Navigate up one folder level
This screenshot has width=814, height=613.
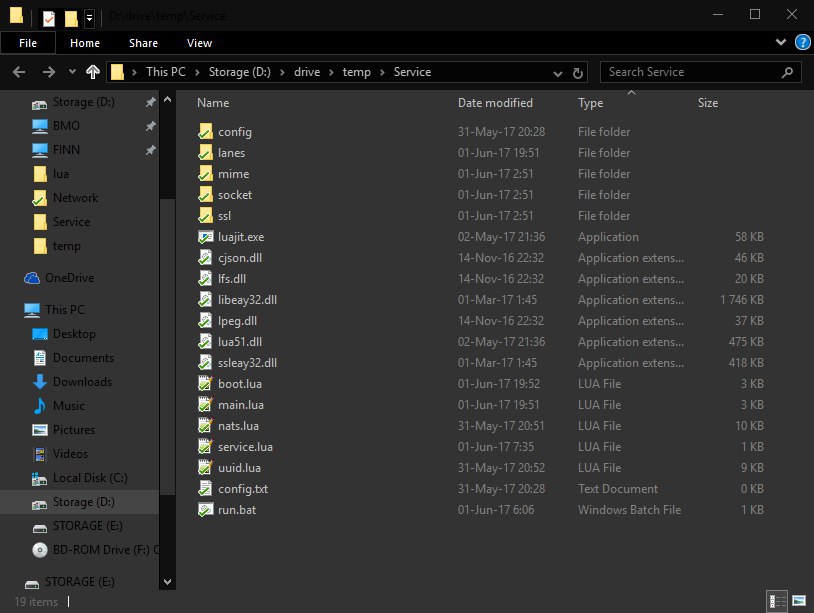click(93, 72)
